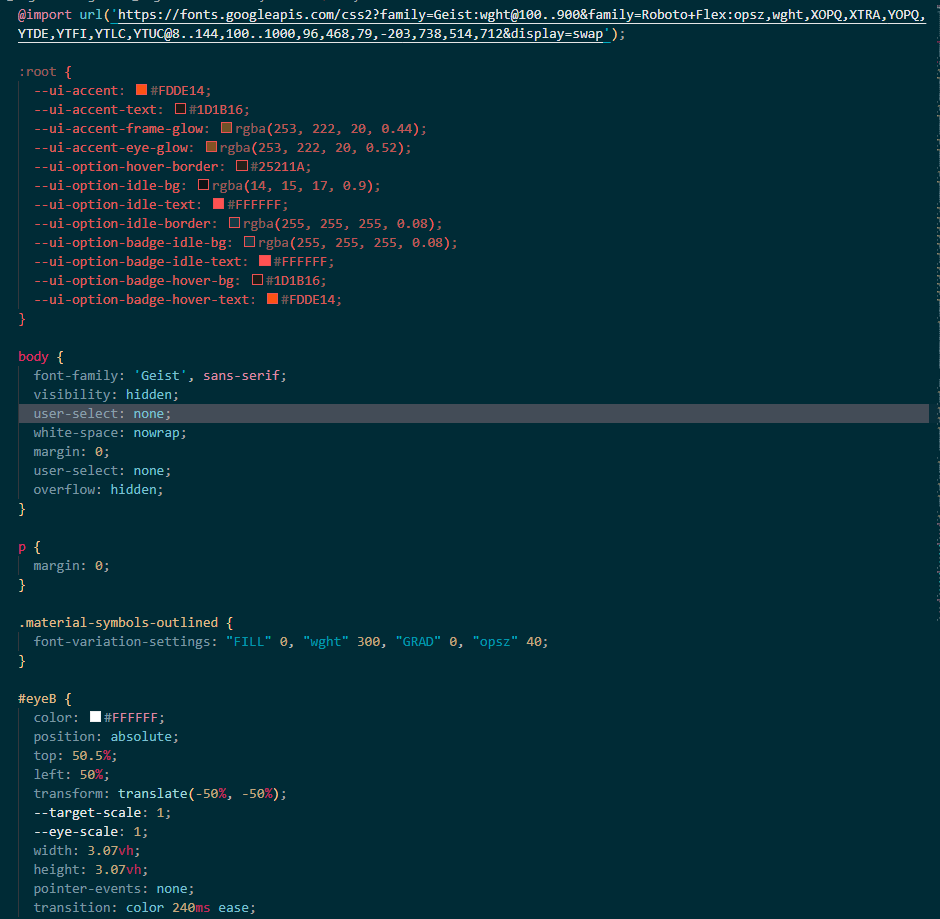Click the p selector

(x=22, y=547)
